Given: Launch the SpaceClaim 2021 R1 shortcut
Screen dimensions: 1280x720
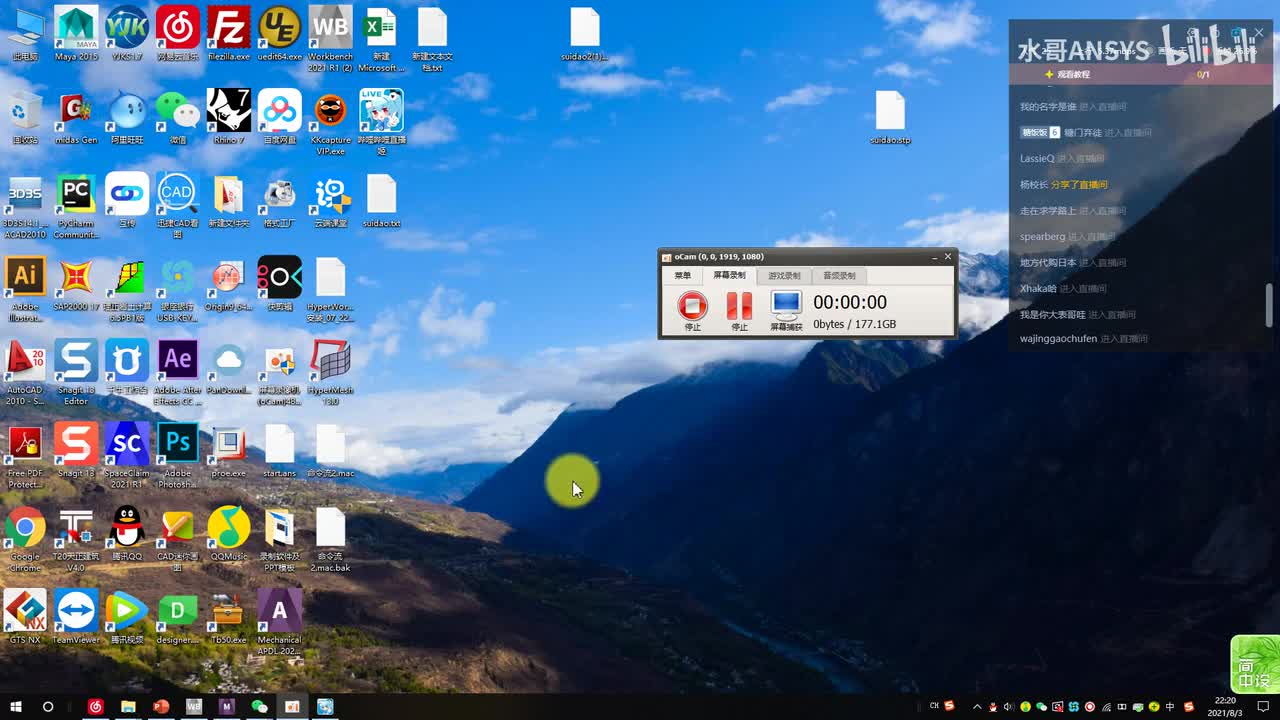Looking at the screenshot, I should [x=127, y=456].
